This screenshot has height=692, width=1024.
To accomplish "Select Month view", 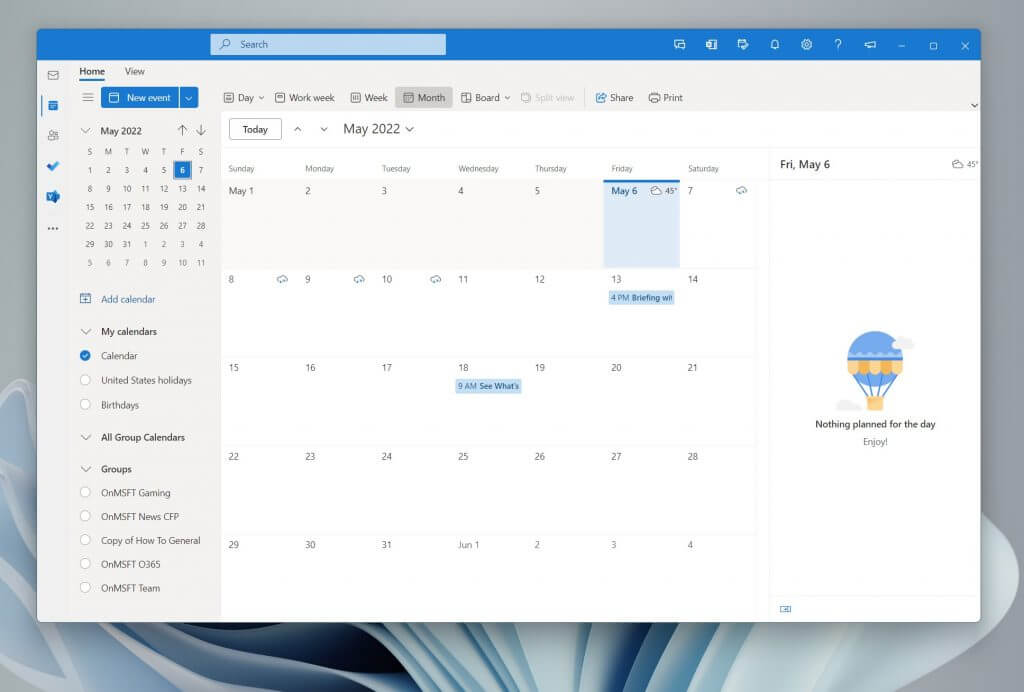I will 424,97.
